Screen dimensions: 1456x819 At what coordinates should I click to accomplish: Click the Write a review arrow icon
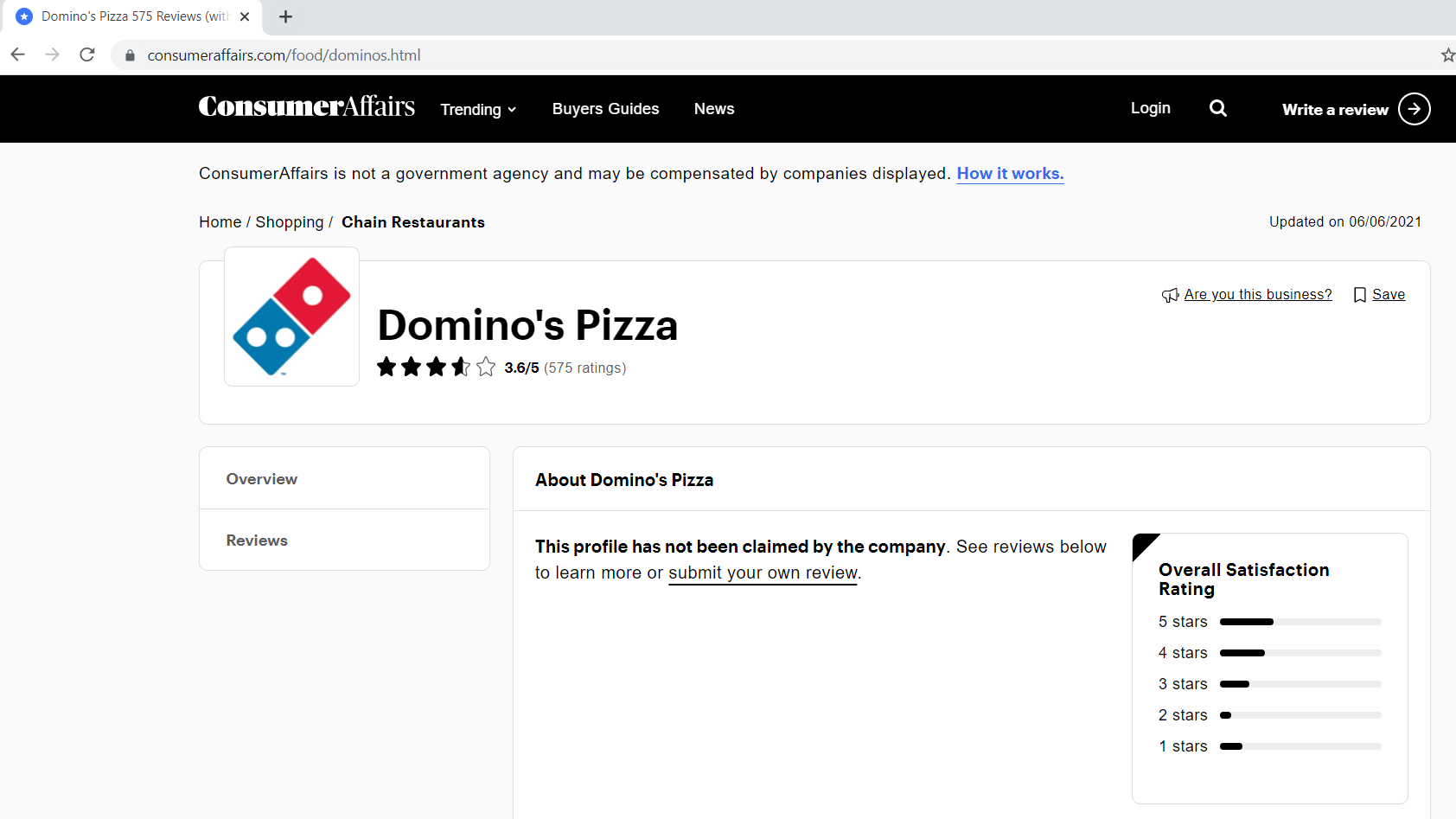click(x=1414, y=109)
